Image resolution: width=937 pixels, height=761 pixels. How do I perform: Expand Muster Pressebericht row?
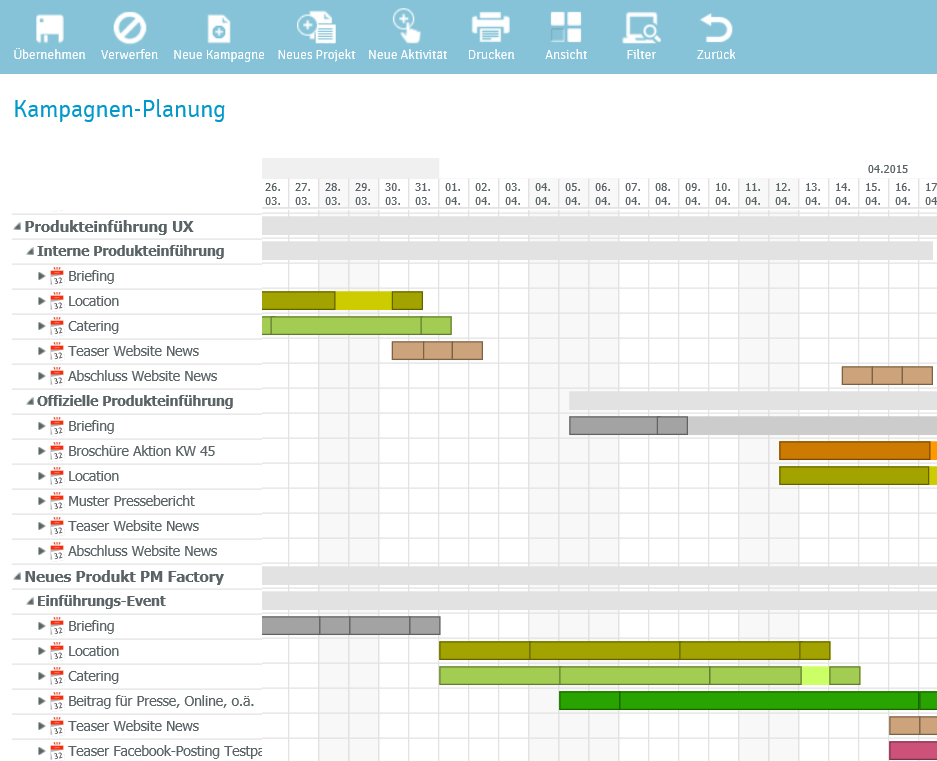41,501
